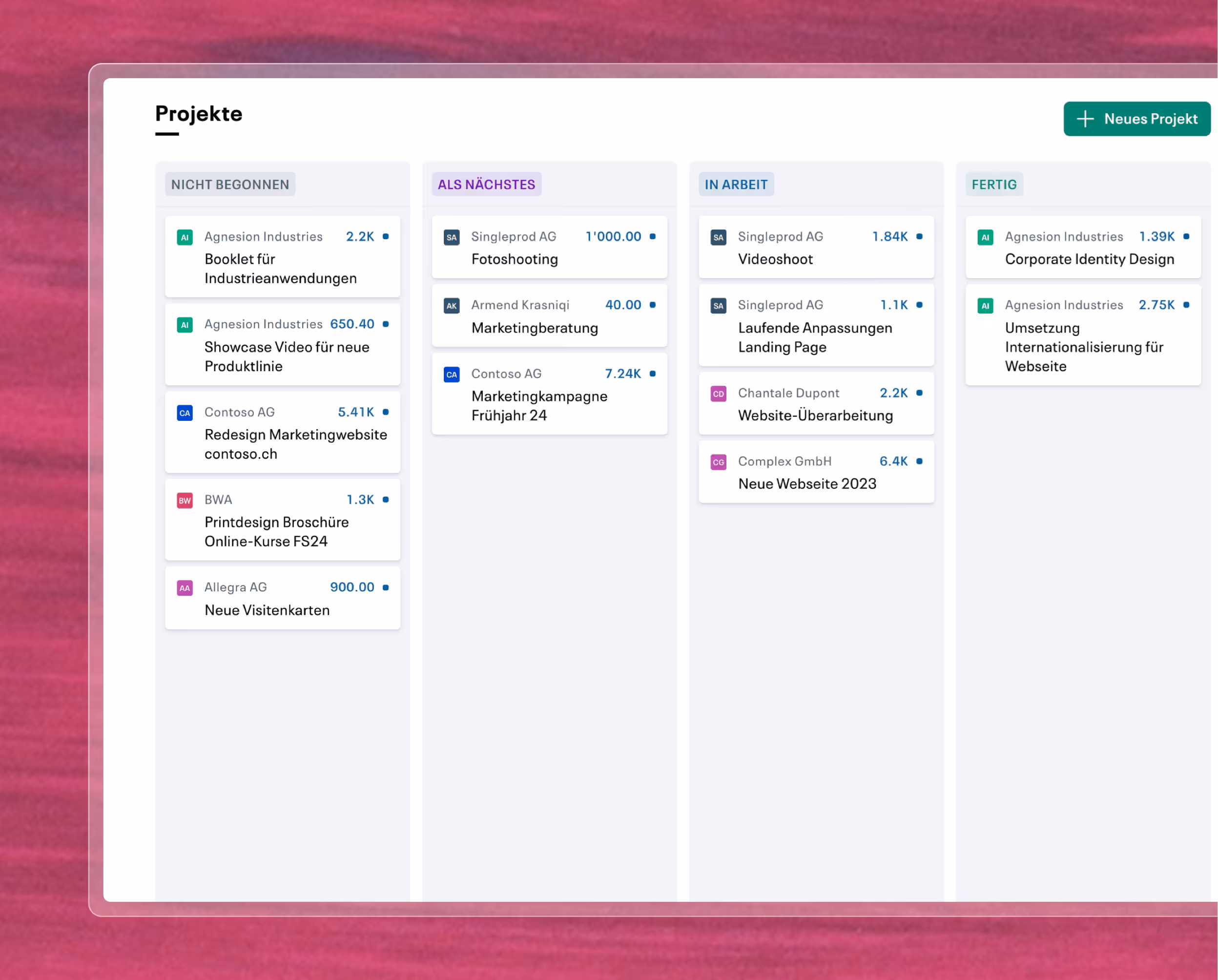Select the IN ARBEIT column label

(736, 184)
